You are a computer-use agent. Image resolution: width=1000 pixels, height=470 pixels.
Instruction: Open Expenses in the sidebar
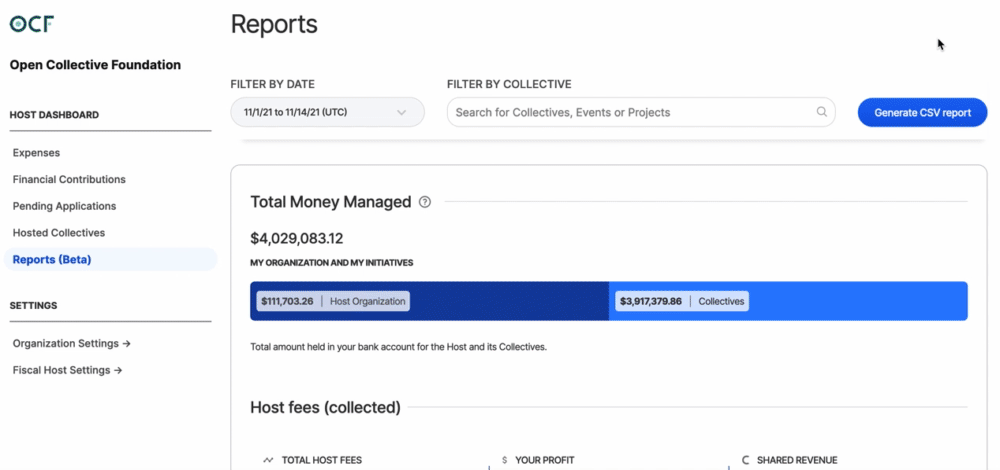[36, 153]
